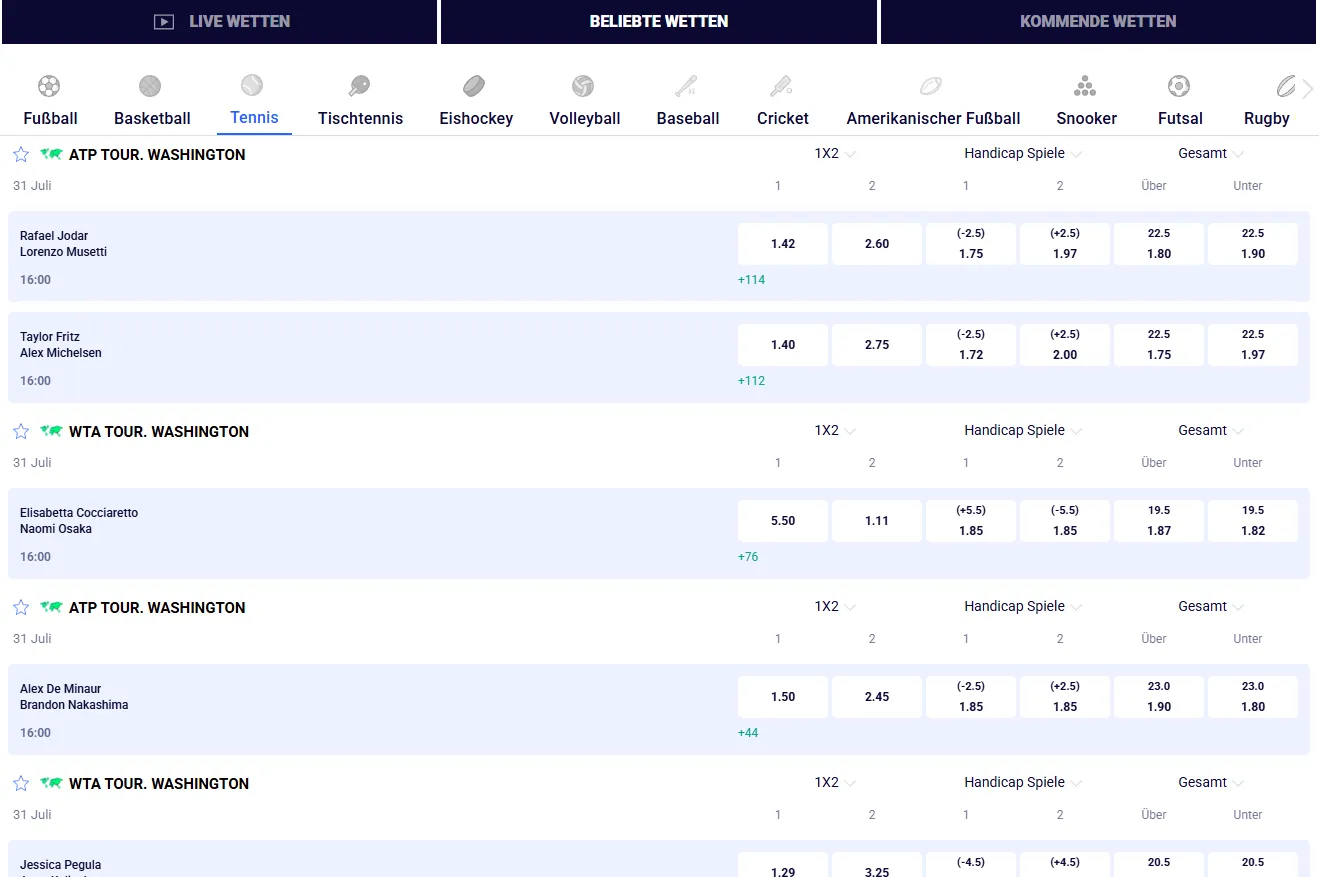Choose the Basketball icon in sports bar
1319x877 pixels.
tap(150, 86)
